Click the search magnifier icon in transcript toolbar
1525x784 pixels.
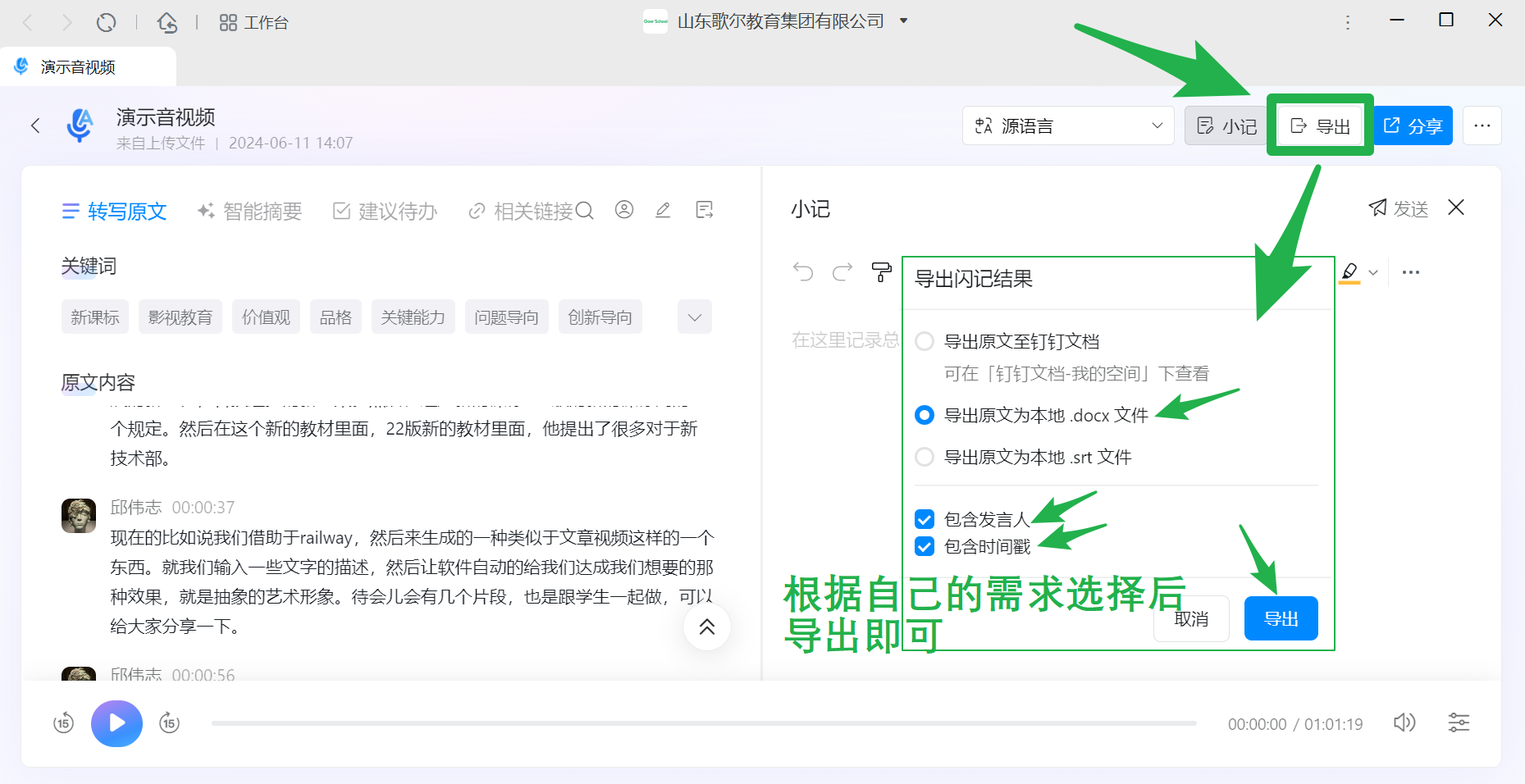coord(585,211)
